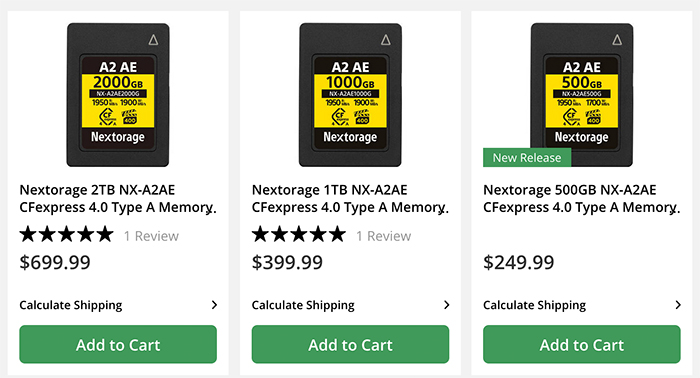
Task: Open the 500GB memory card product image
Action: (x=582, y=95)
